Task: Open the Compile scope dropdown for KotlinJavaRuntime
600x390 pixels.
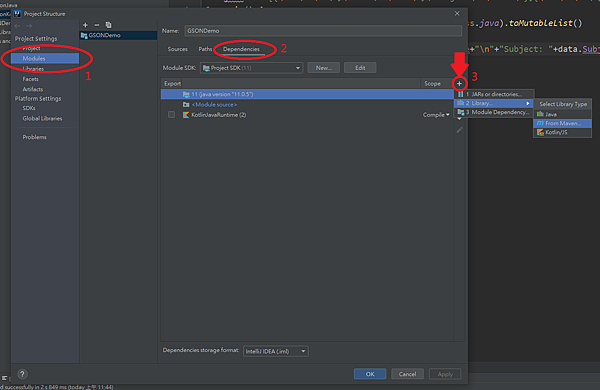Action: [436, 115]
